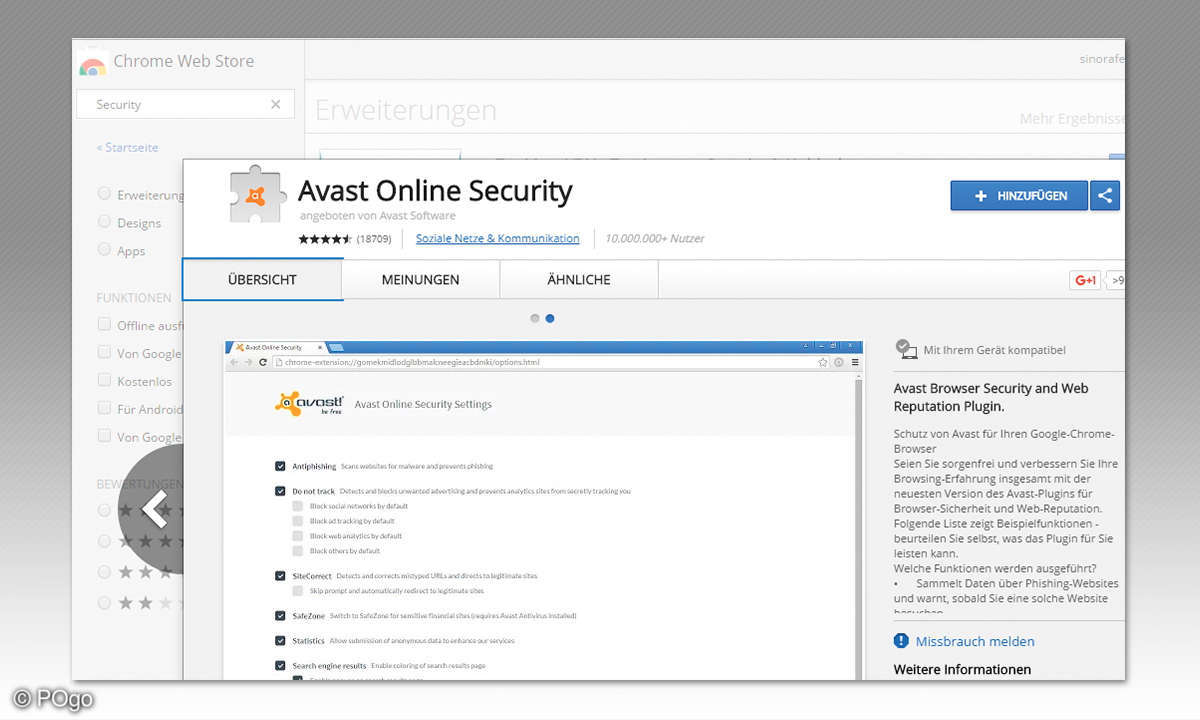
Task: Click the Avast puzzle-piece extension icon
Action: pyautogui.click(x=258, y=193)
